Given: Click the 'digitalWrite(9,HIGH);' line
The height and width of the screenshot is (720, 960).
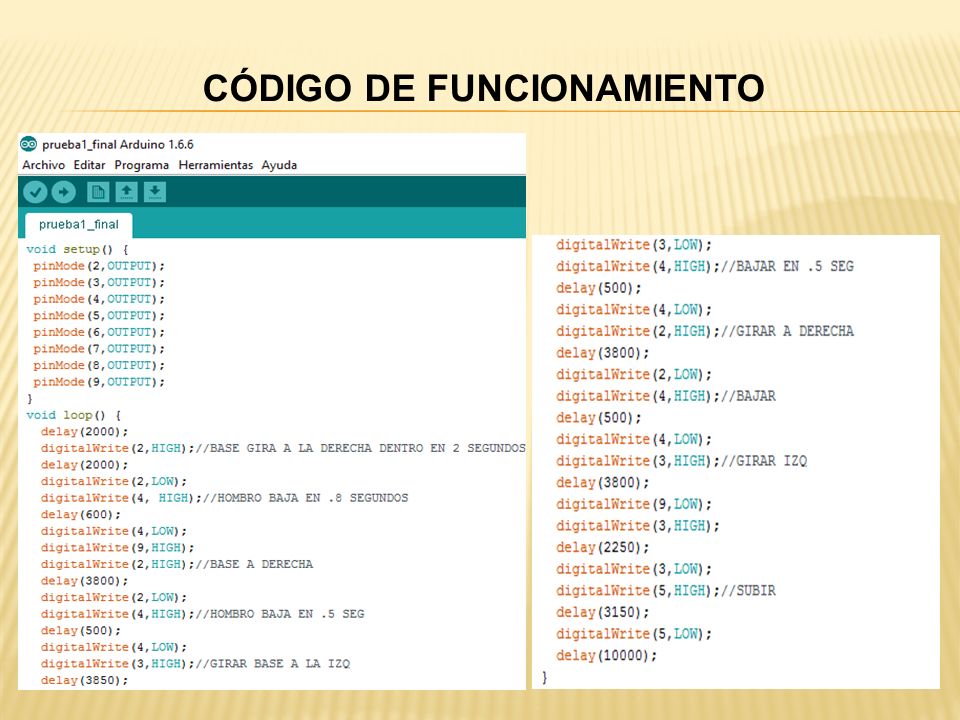Looking at the screenshot, I should point(118,547).
